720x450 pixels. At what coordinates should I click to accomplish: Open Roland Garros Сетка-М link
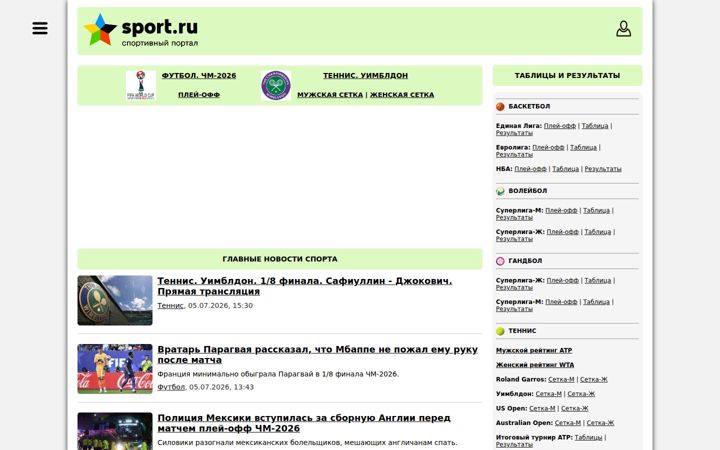561,379
